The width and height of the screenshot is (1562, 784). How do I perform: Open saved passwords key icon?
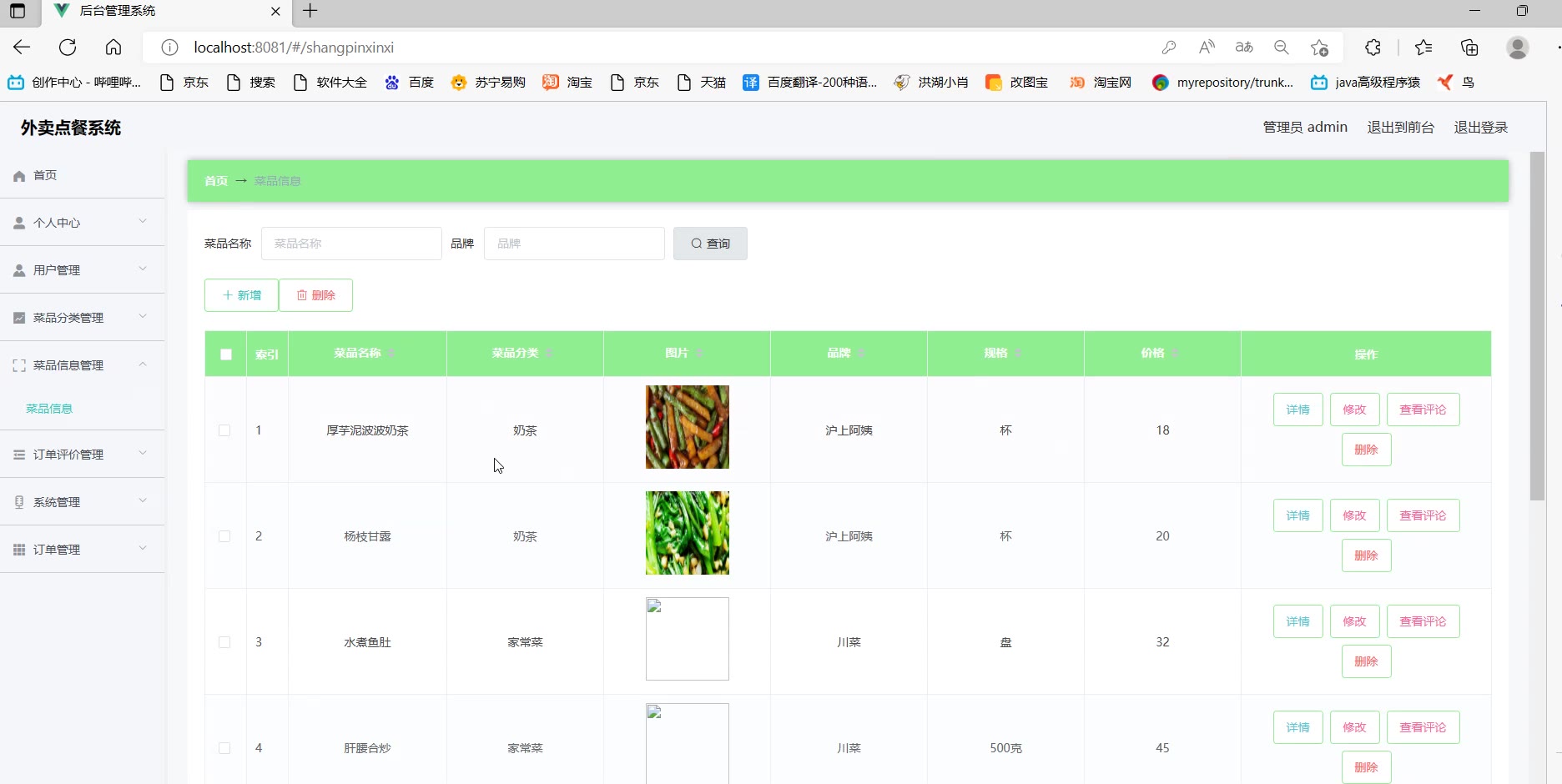(1169, 48)
